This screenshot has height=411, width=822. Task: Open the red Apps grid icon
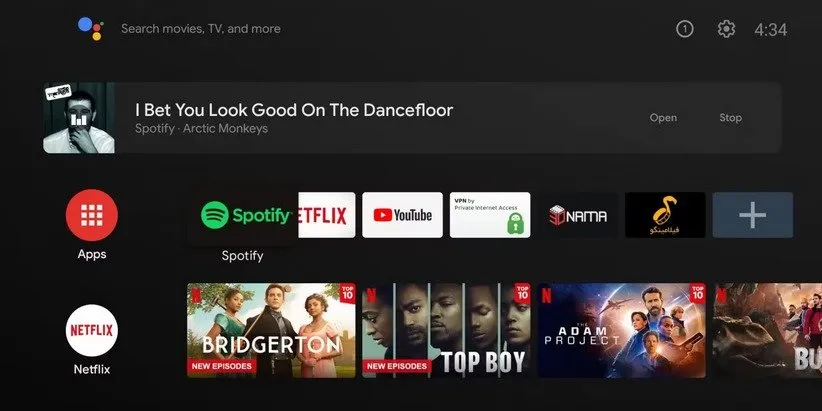(x=92, y=214)
